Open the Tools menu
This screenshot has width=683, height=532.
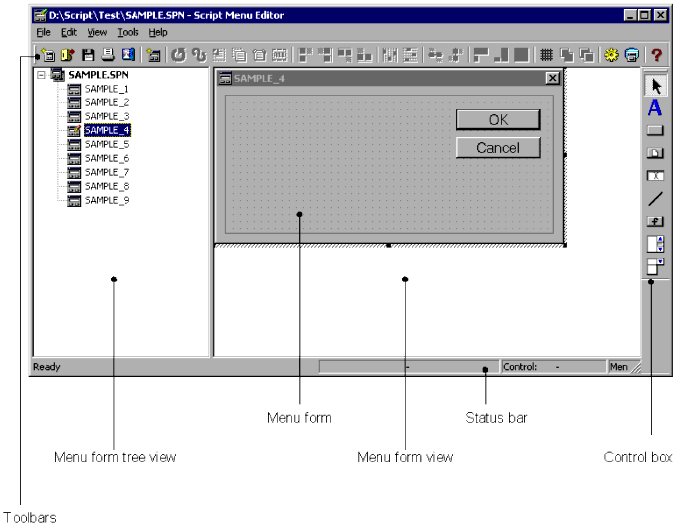[x=127, y=32]
